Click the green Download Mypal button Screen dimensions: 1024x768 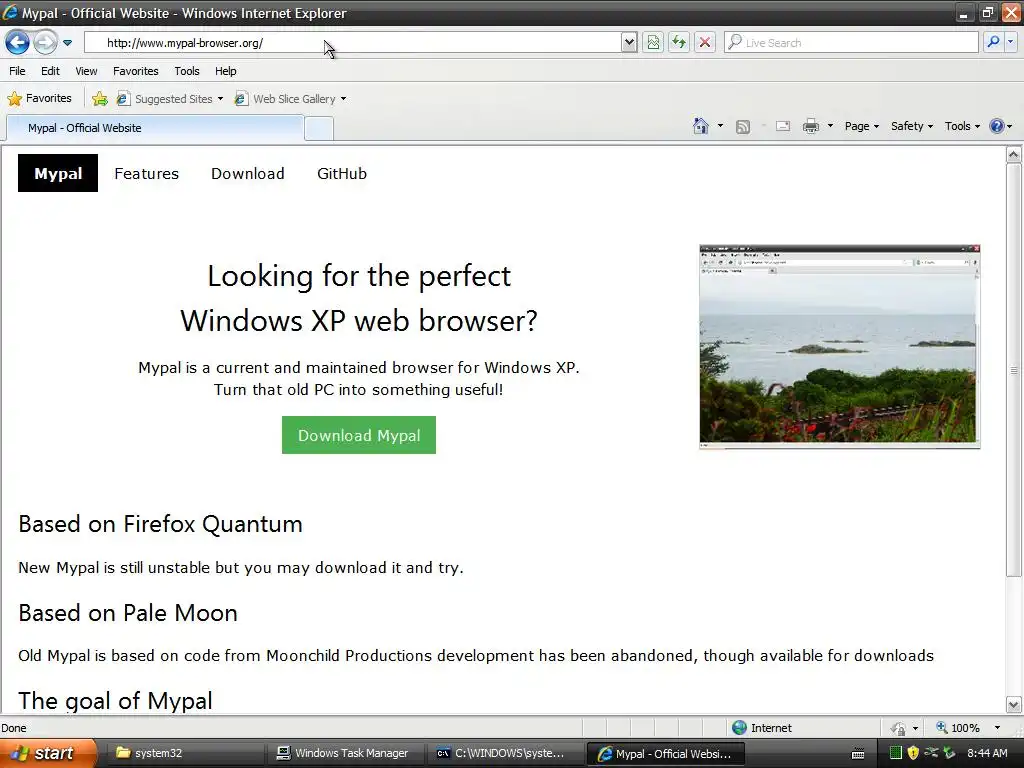click(x=359, y=435)
